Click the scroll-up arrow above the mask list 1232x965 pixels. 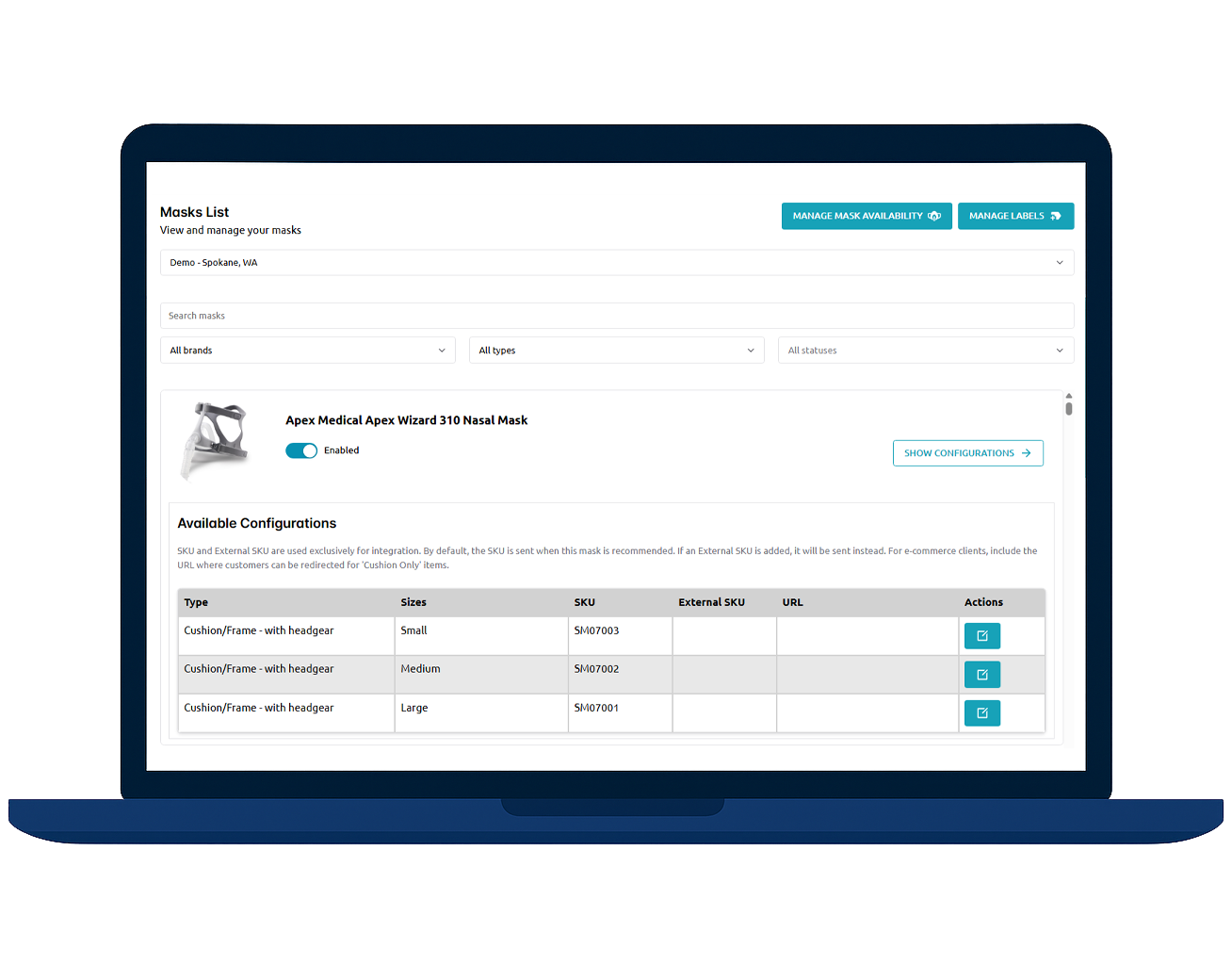[x=1069, y=397]
